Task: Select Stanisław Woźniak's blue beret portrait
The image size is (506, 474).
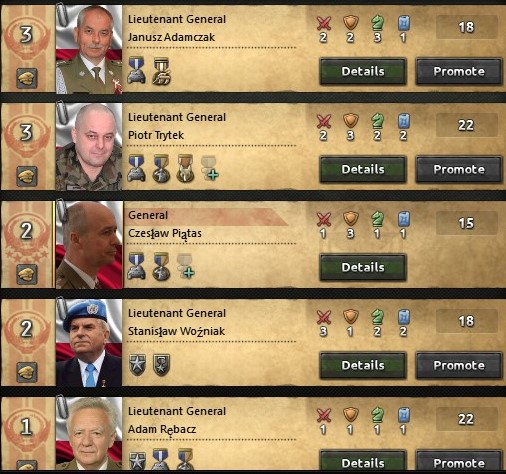Action: (89, 343)
